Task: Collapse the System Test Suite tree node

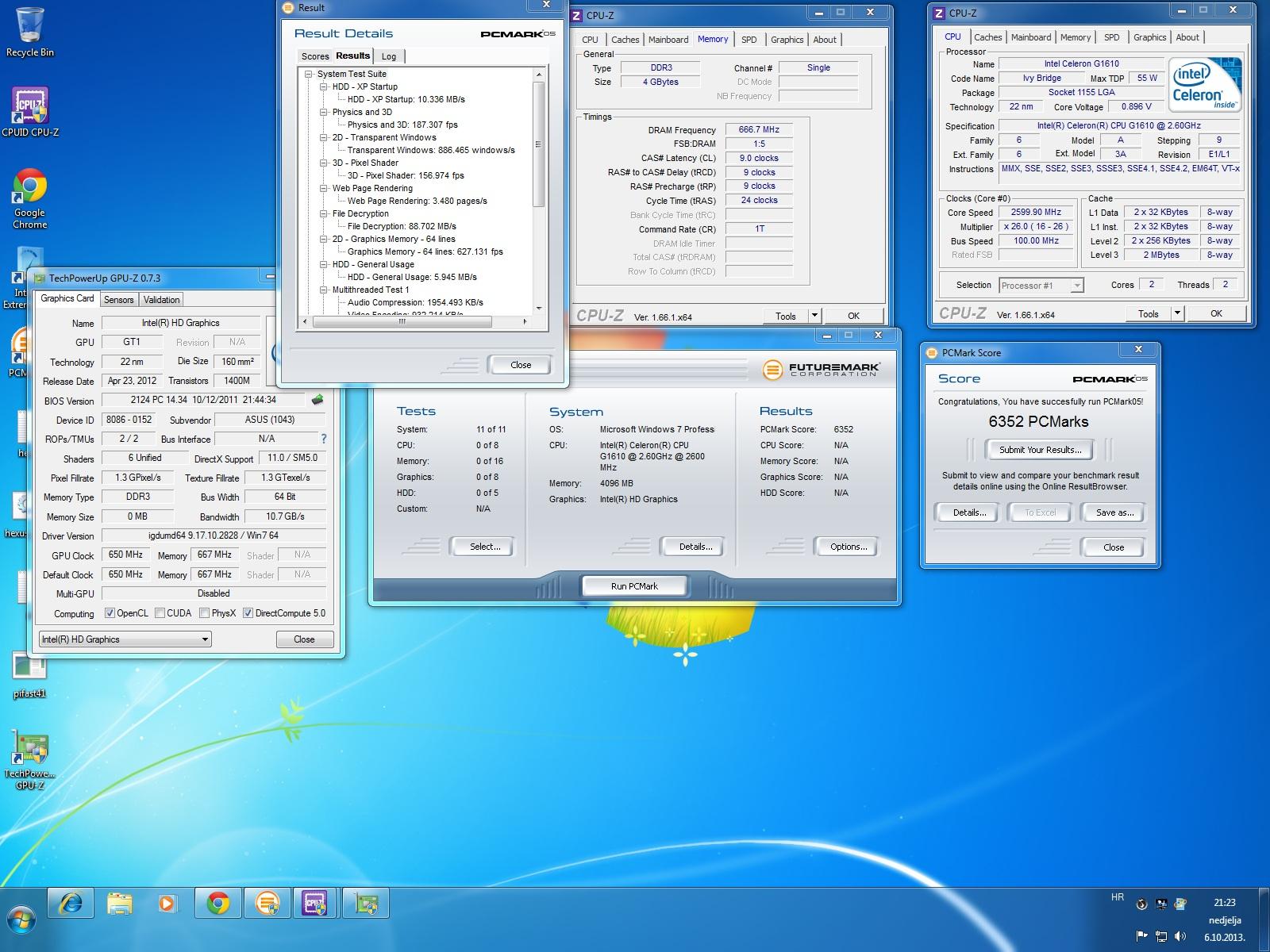Action: click(309, 74)
